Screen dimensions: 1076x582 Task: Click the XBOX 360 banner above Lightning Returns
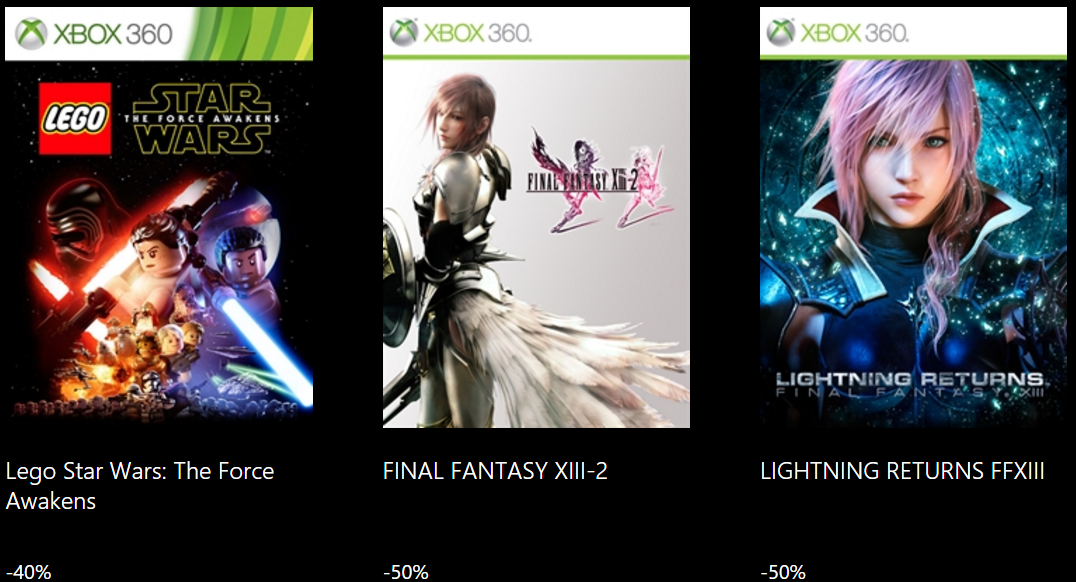[x=913, y=33]
